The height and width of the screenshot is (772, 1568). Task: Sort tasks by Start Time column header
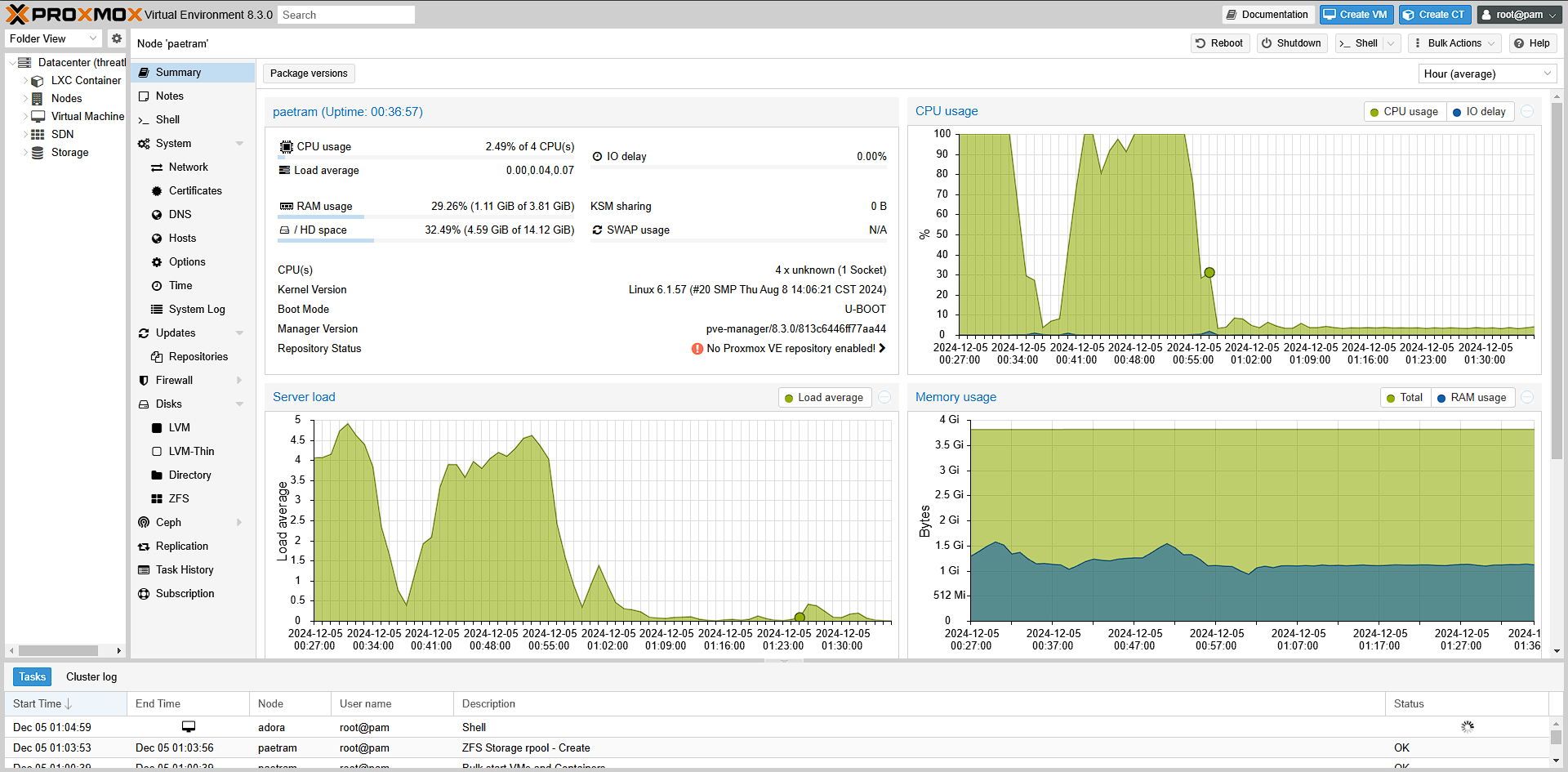(65, 704)
